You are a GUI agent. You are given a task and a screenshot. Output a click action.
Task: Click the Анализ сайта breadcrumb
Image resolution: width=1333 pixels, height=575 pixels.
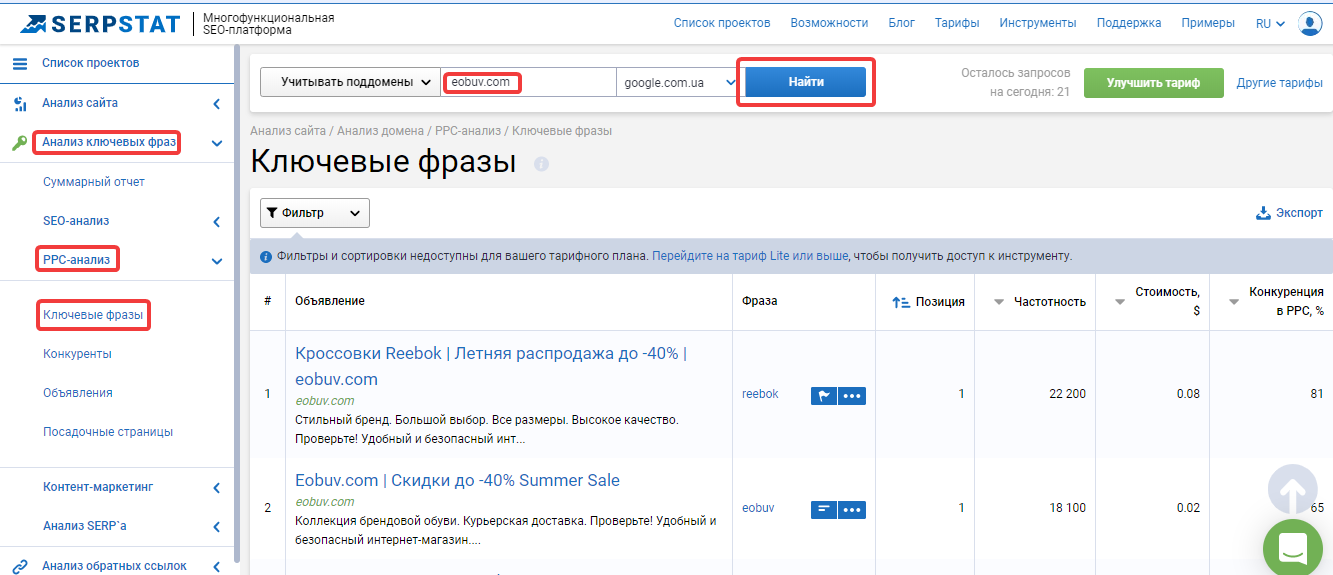pos(288,131)
